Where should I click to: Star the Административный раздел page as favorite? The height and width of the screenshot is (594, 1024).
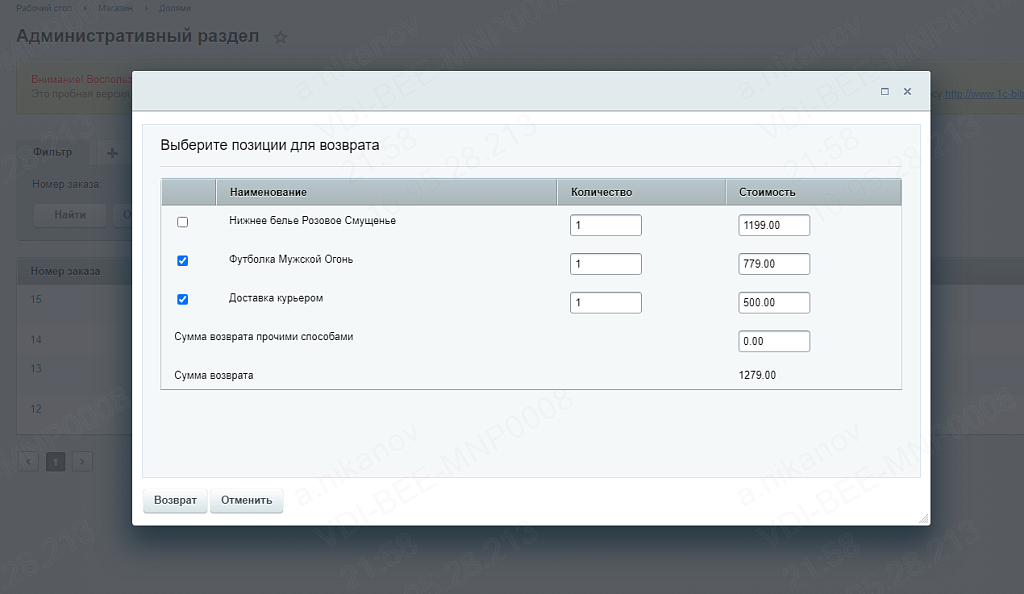[281, 37]
